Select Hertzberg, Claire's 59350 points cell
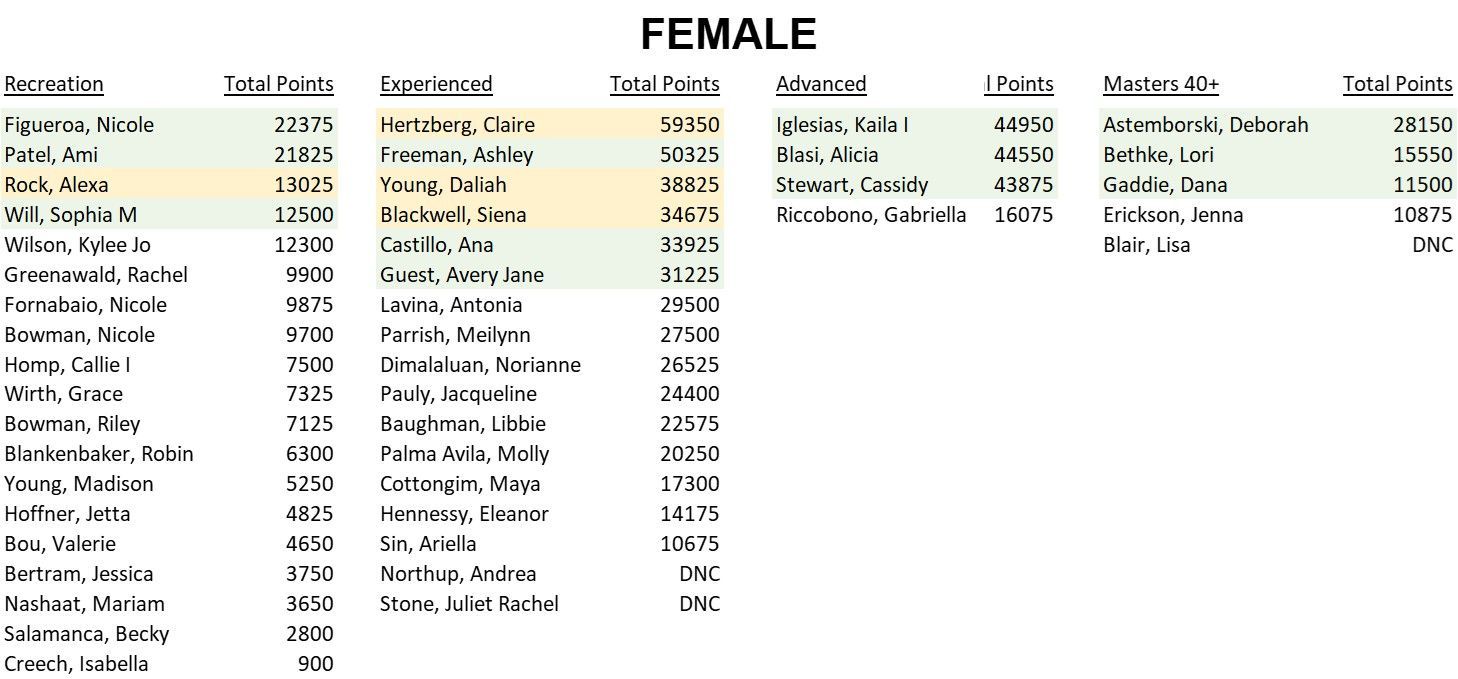 (x=689, y=125)
